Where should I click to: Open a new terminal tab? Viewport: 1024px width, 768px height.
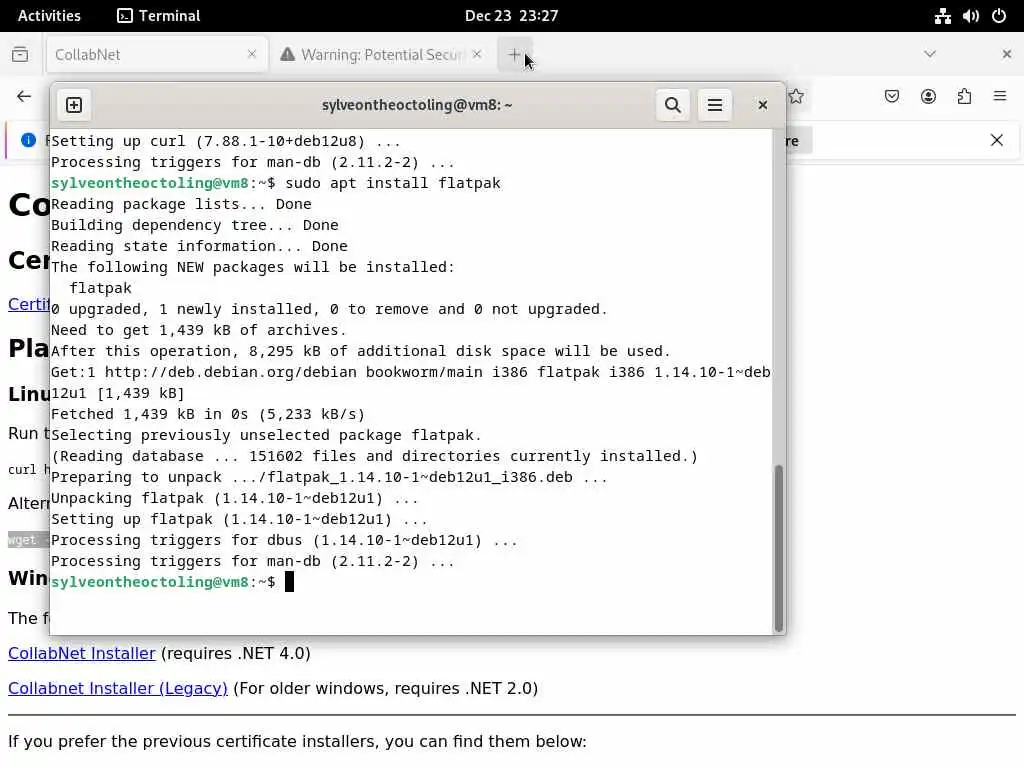coord(74,105)
